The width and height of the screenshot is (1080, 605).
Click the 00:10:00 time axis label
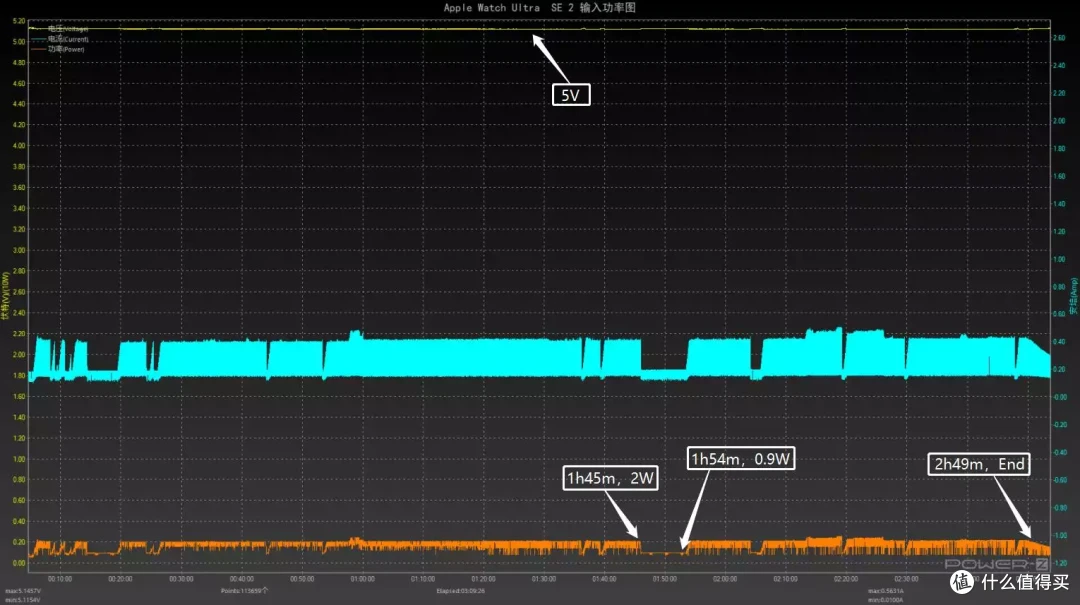tap(60, 579)
